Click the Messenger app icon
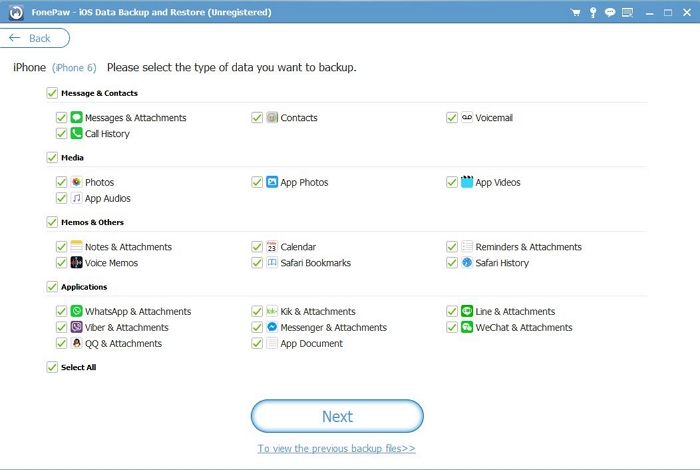Image resolution: width=700 pixels, height=470 pixels. pos(272,327)
